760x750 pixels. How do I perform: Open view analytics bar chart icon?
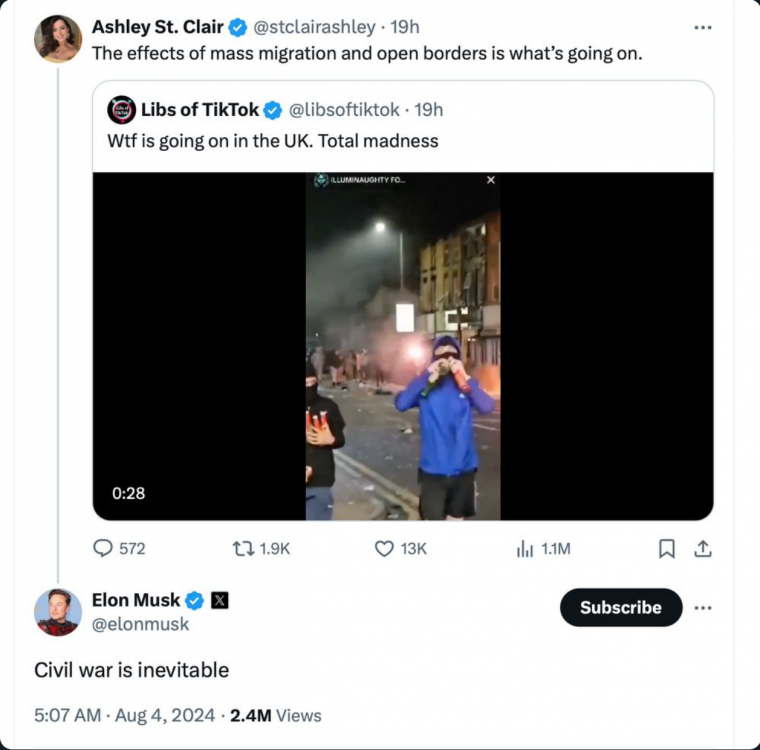point(525,548)
